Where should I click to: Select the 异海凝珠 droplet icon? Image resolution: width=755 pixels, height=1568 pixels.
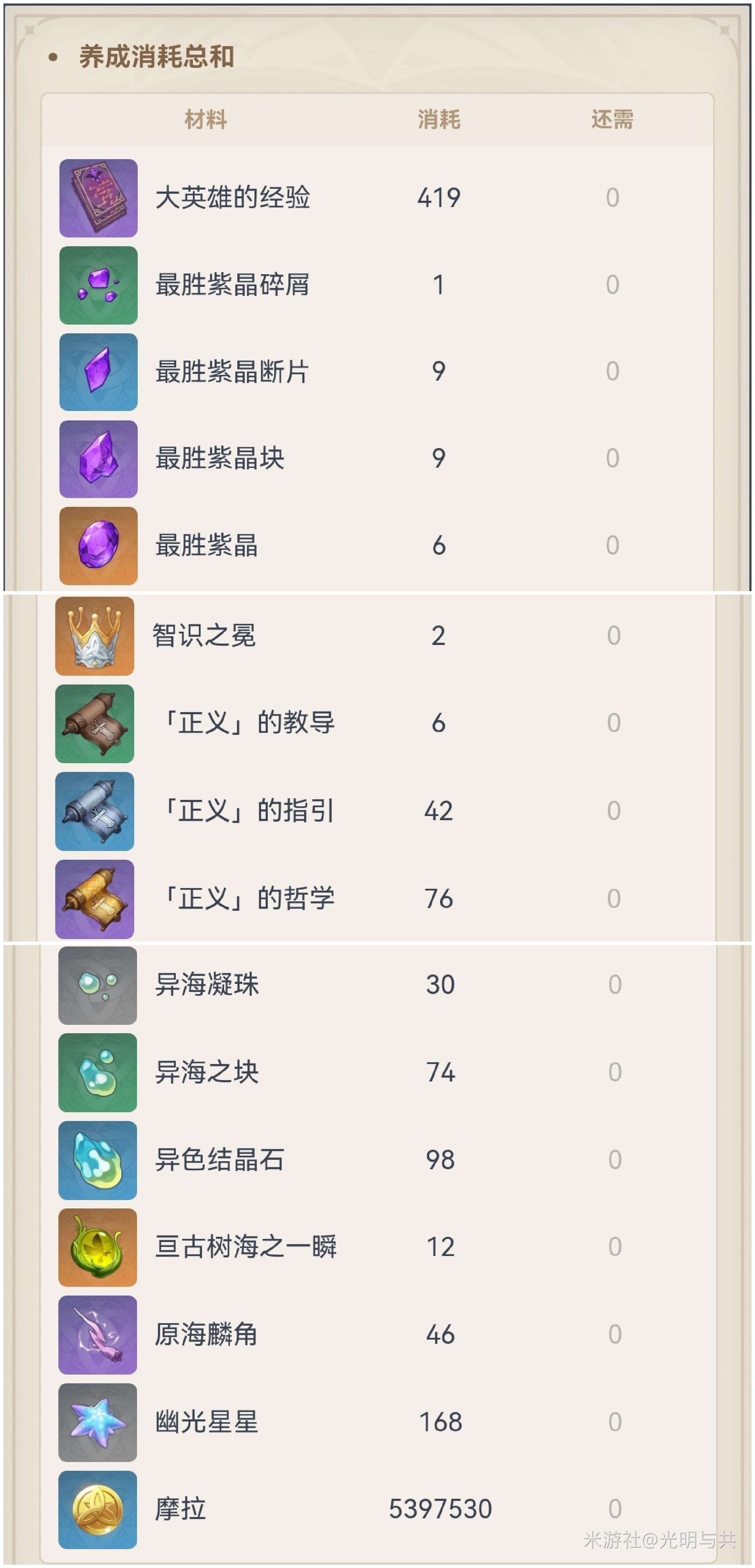pyautogui.click(x=97, y=986)
